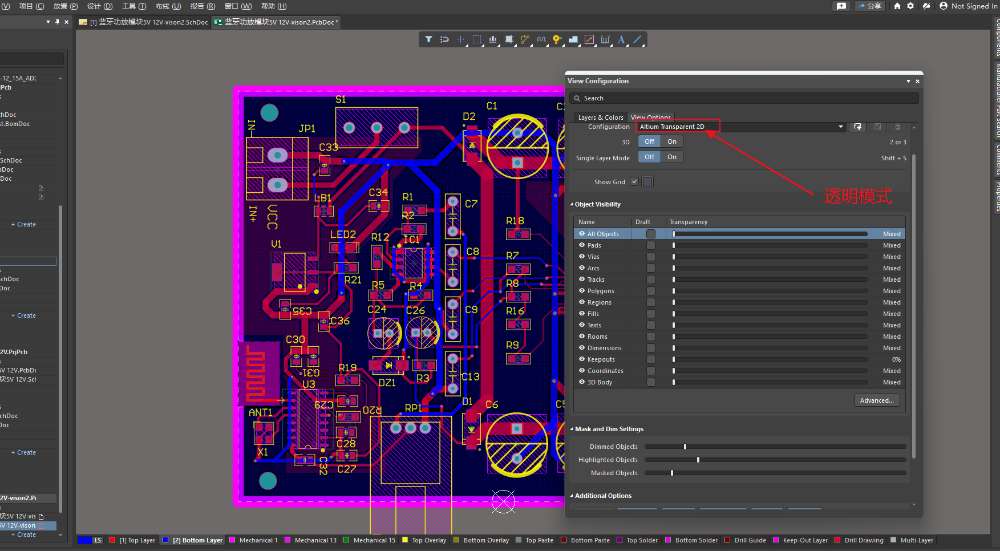Select Top Overlay layer tab
The image size is (1000, 551).
pos(425,540)
